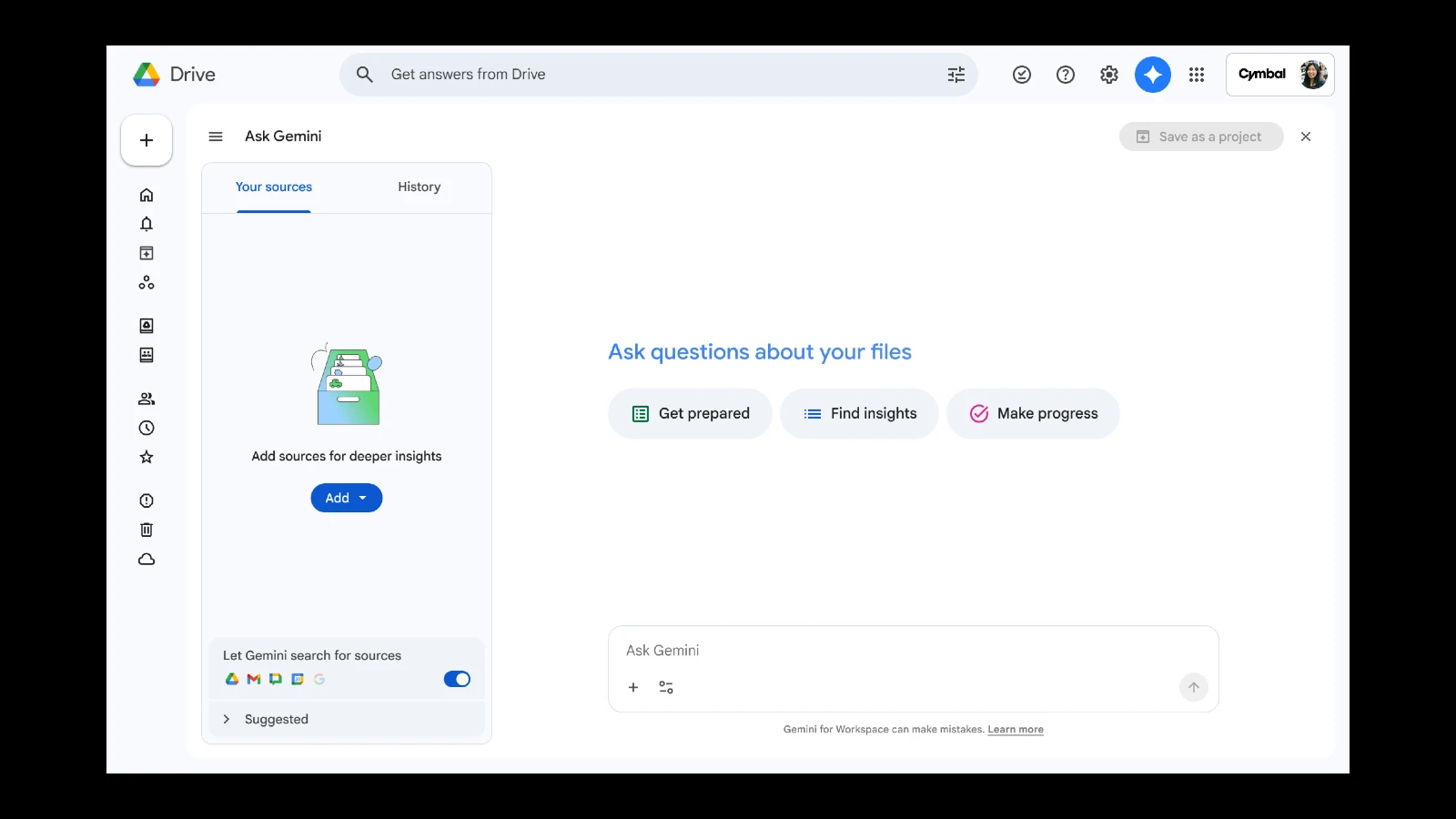Open the Google apps launcher grid
1456x819 pixels.
pyautogui.click(x=1197, y=75)
